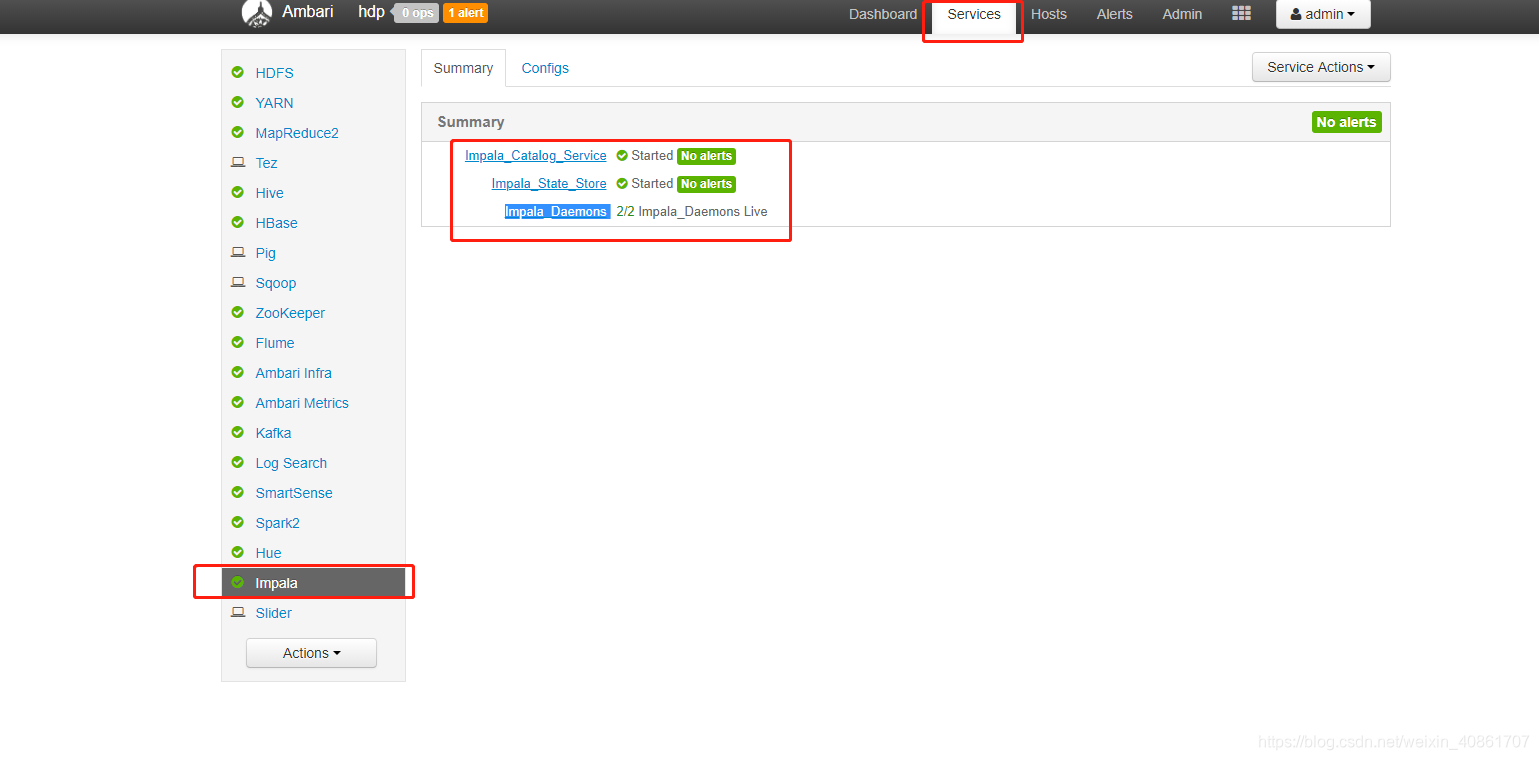
Task: Click Started status icon for Impala_Catalog_Service
Action: click(x=622, y=156)
